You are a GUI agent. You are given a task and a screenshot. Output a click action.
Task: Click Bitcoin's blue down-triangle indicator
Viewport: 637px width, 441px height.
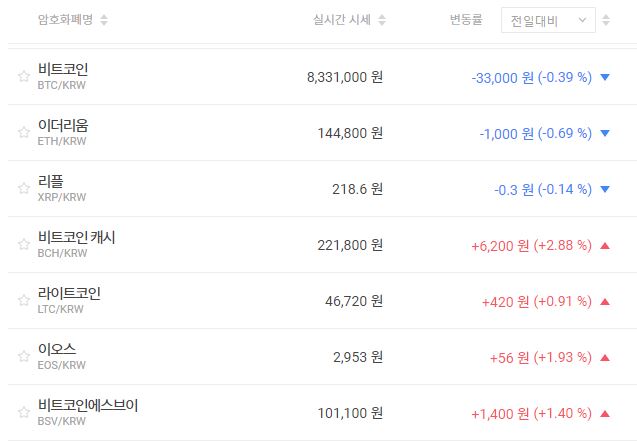[x=604, y=77]
